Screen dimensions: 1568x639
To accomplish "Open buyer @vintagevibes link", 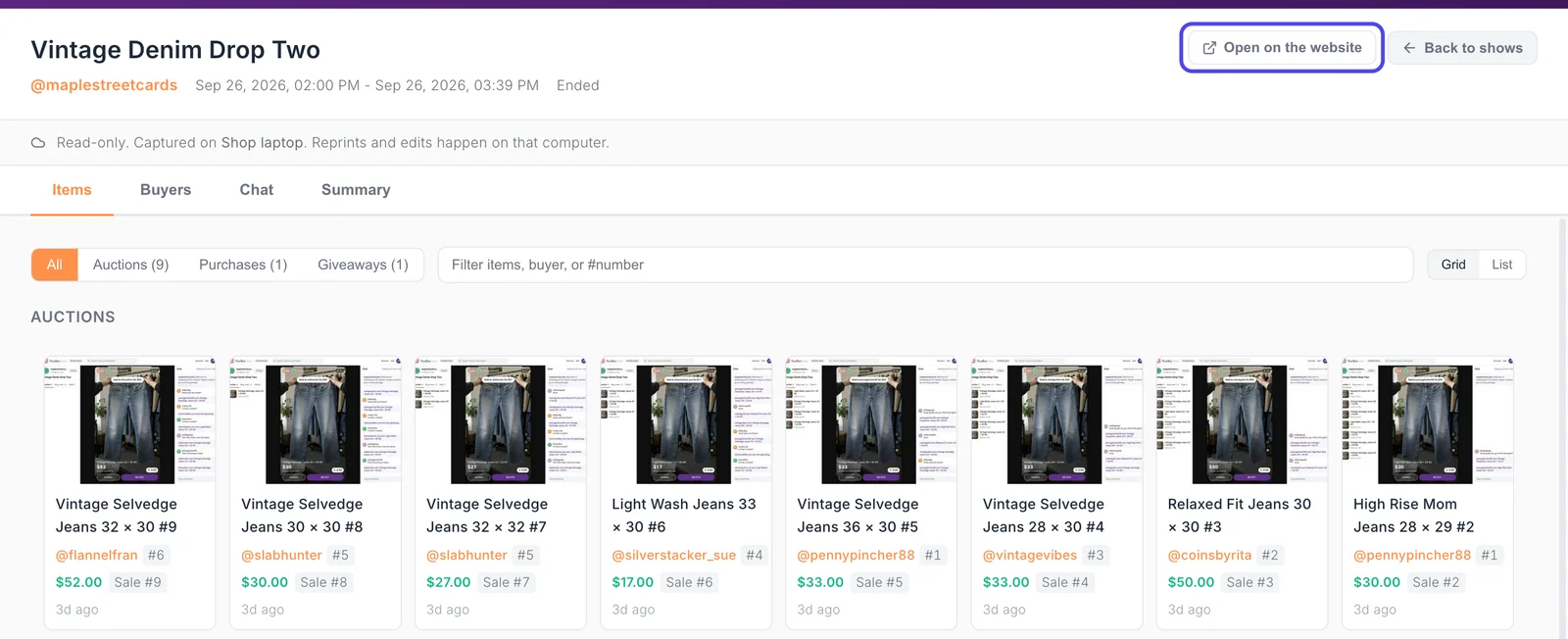I will point(1030,555).
